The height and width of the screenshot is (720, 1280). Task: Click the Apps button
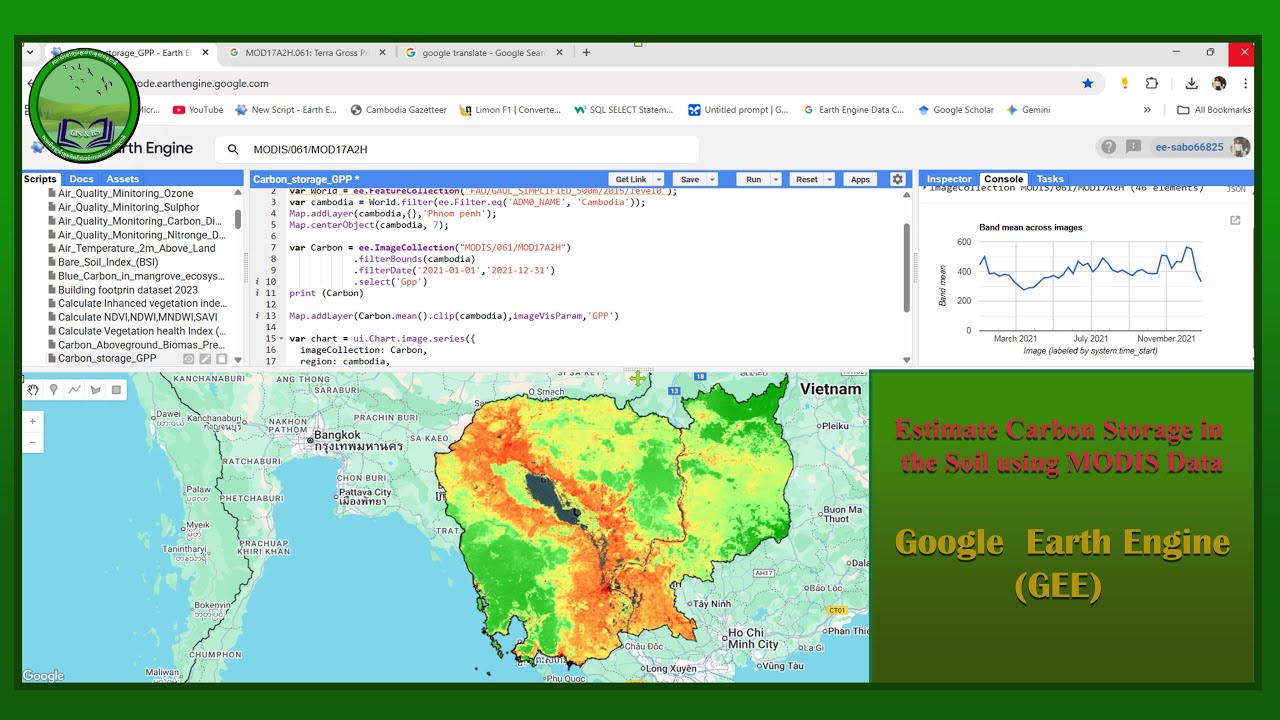tap(860, 179)
